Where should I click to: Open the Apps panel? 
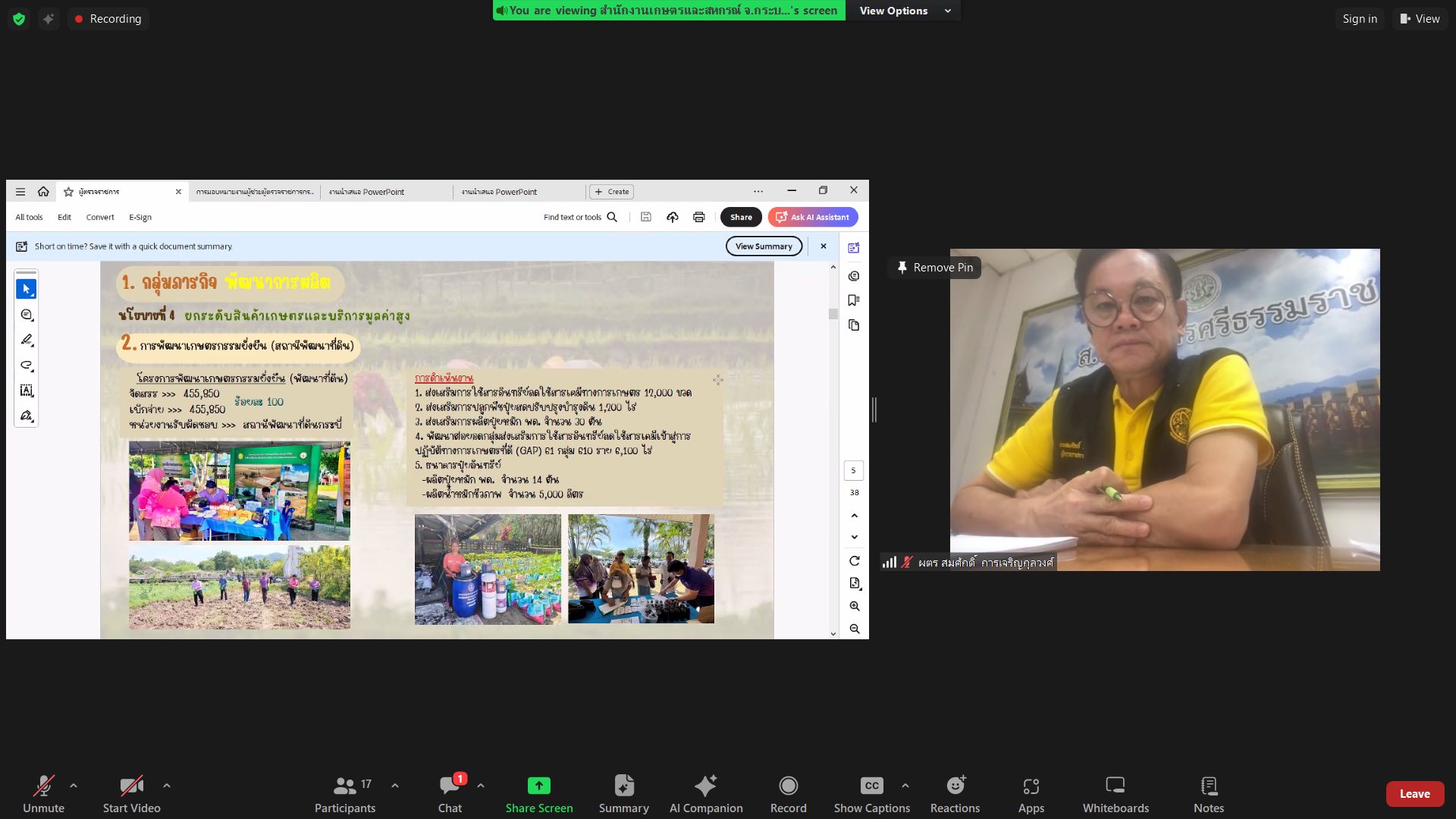click(x=1031, y=793)
